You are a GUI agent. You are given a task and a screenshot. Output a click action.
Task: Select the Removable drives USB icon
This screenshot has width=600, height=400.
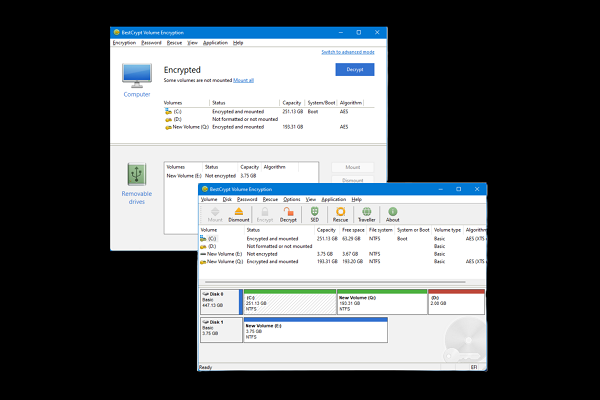[x=137, y=173]
